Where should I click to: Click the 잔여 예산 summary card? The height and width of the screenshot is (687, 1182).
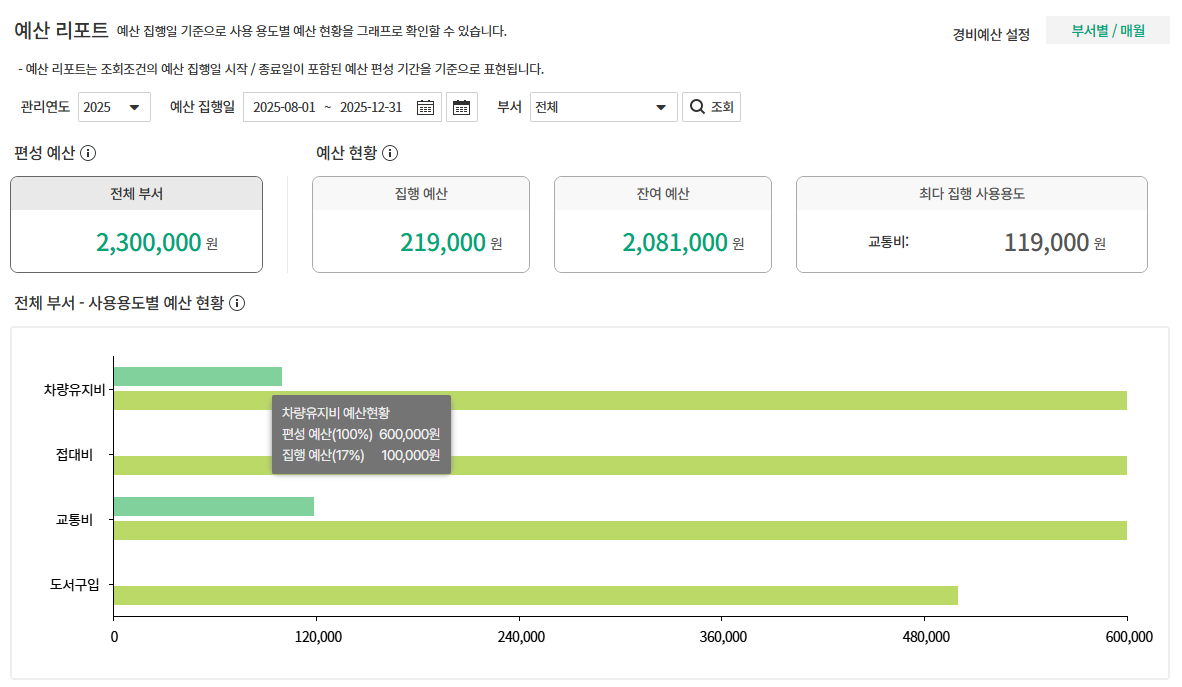click(x=662, y=225)
